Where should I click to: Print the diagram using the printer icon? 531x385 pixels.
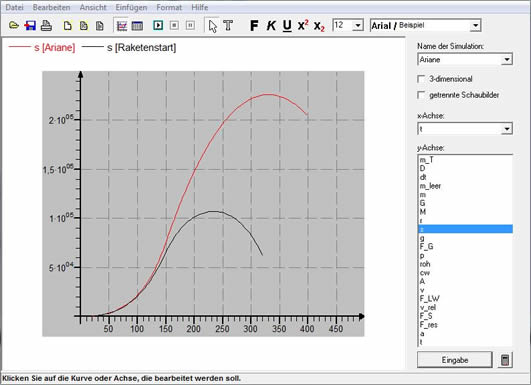(46, 25)
